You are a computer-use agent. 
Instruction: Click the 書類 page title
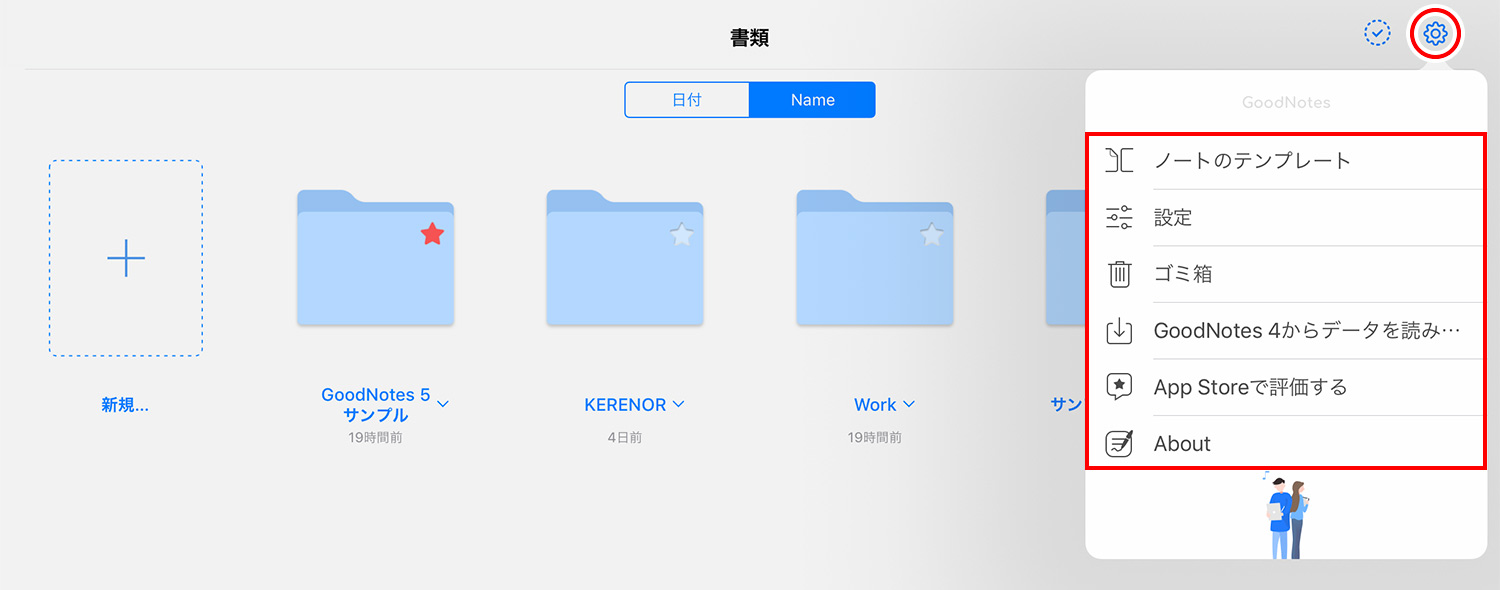pyautogui.click(x=750, y=38)
